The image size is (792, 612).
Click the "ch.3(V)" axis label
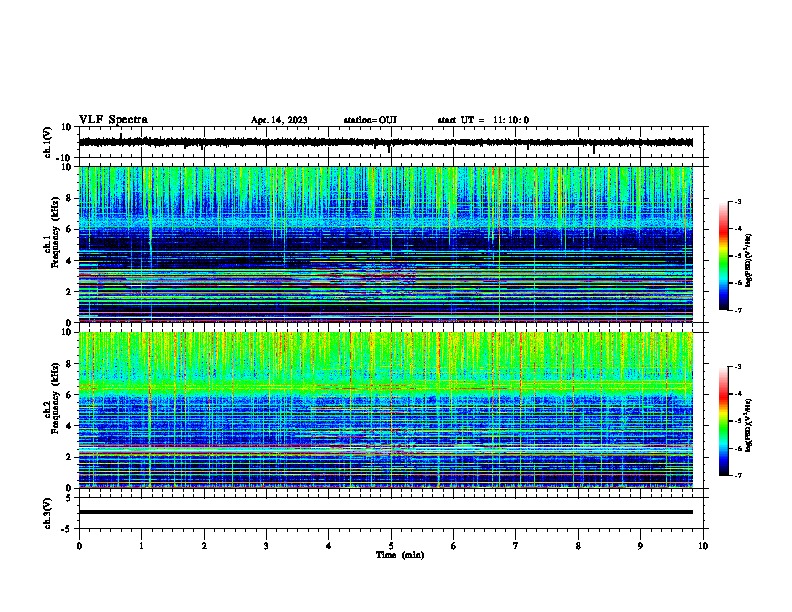click(x=48, y=513)
